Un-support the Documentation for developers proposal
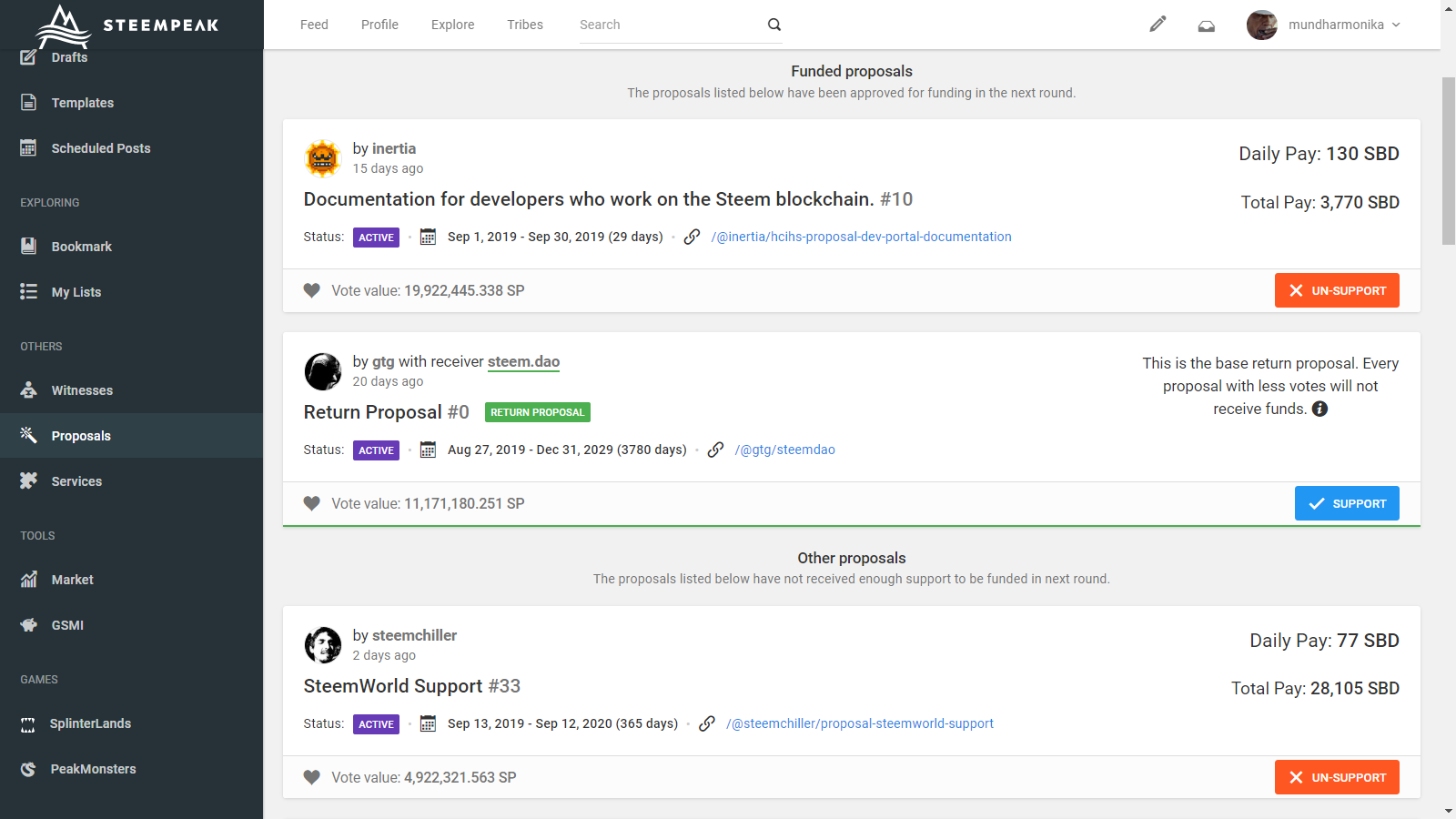Viewport: 1456px width, 819px height. click(1336, 291)
